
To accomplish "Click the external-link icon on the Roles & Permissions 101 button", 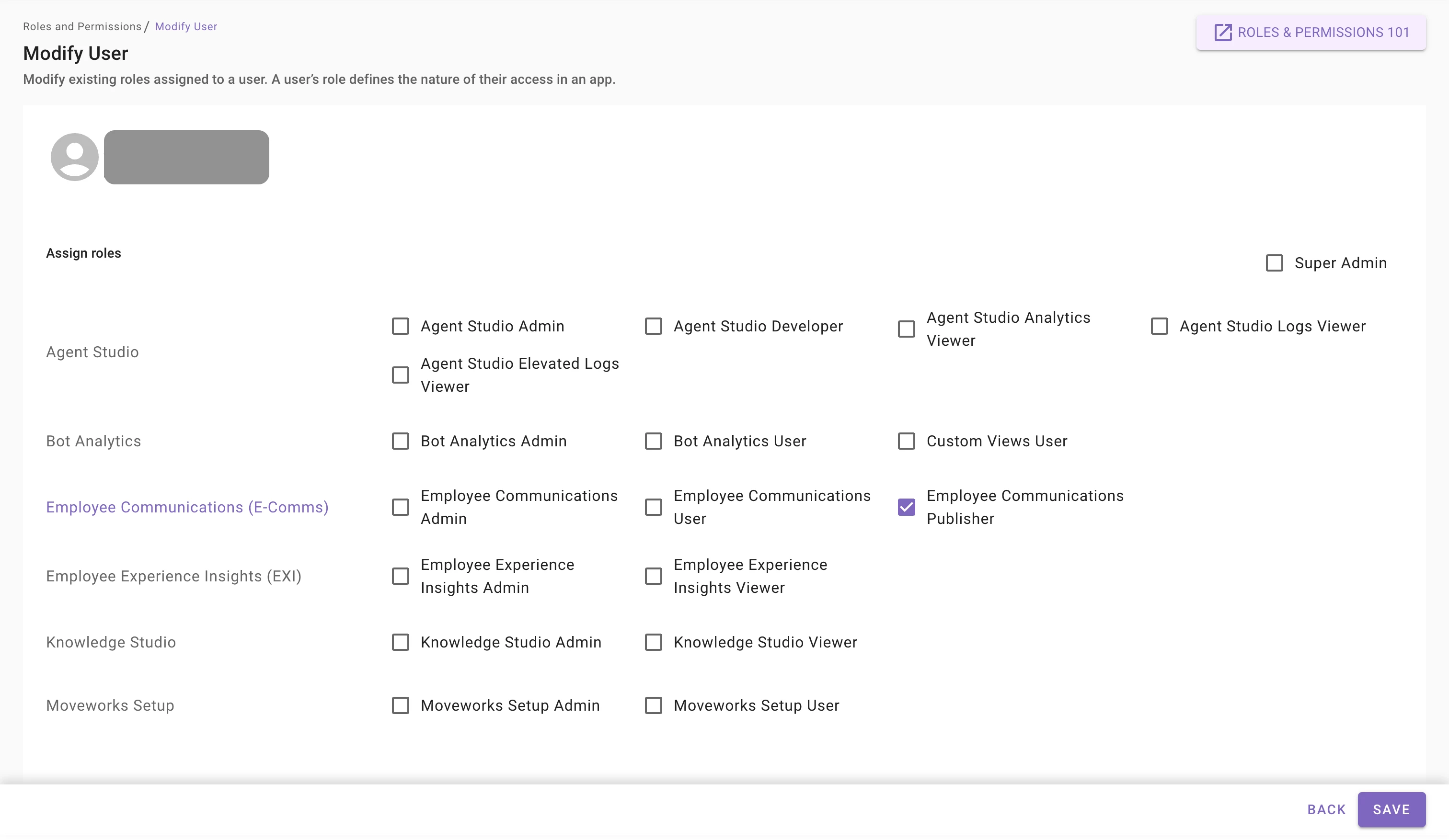I will pyautogui.click(x=1222, y=32).
